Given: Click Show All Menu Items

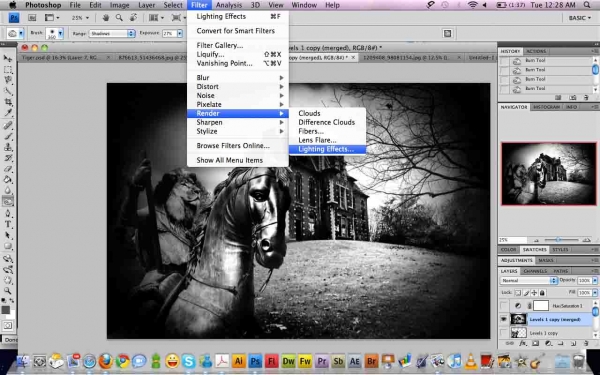Looking at the screenshot, I should coord(238,160).
